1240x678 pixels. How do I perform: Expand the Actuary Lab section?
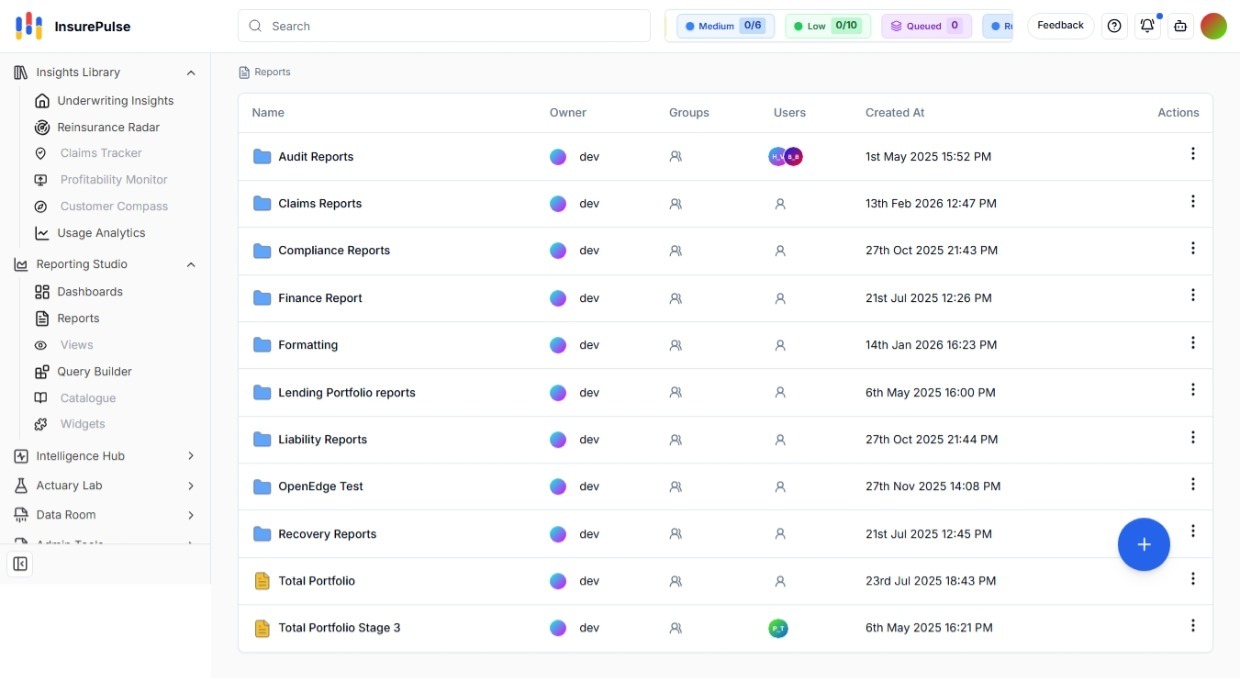[x=191, y=486]
